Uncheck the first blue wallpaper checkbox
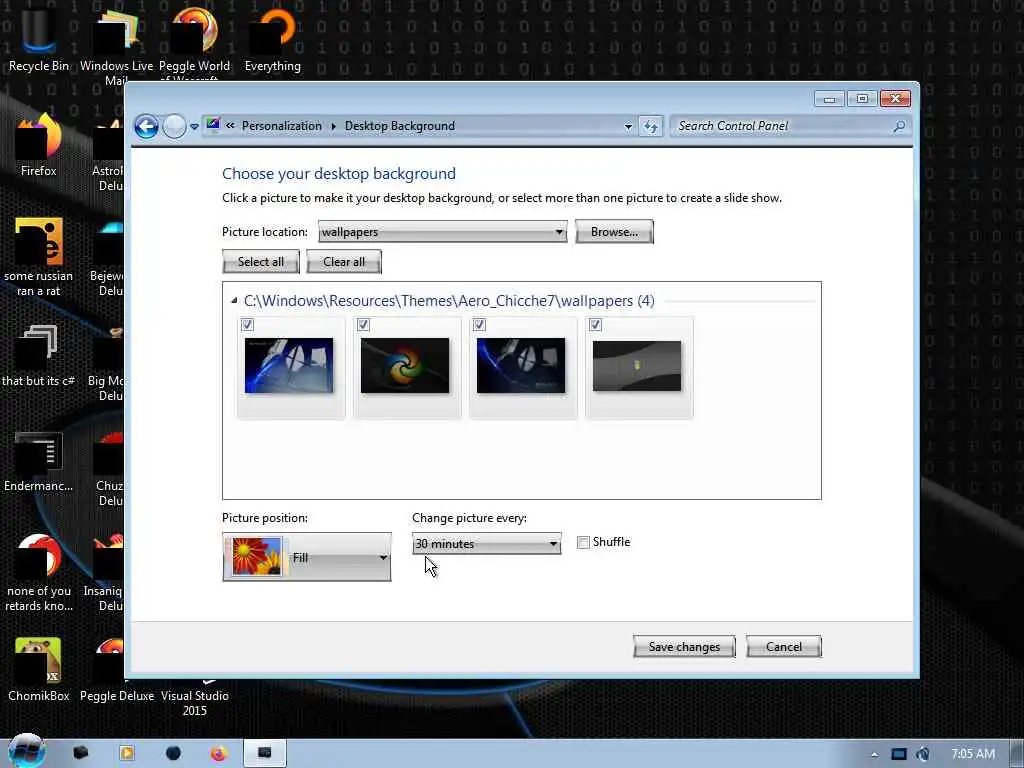Image resolution: width=1024 pixels, height=768 pixels. (x=247, y=325)
